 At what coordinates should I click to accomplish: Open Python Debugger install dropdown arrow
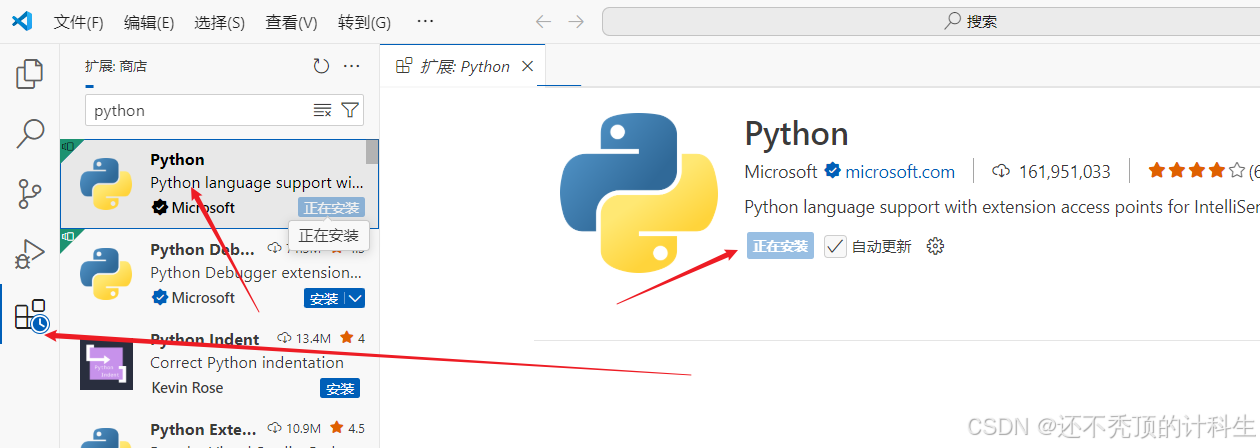click(x=355, y=298)
